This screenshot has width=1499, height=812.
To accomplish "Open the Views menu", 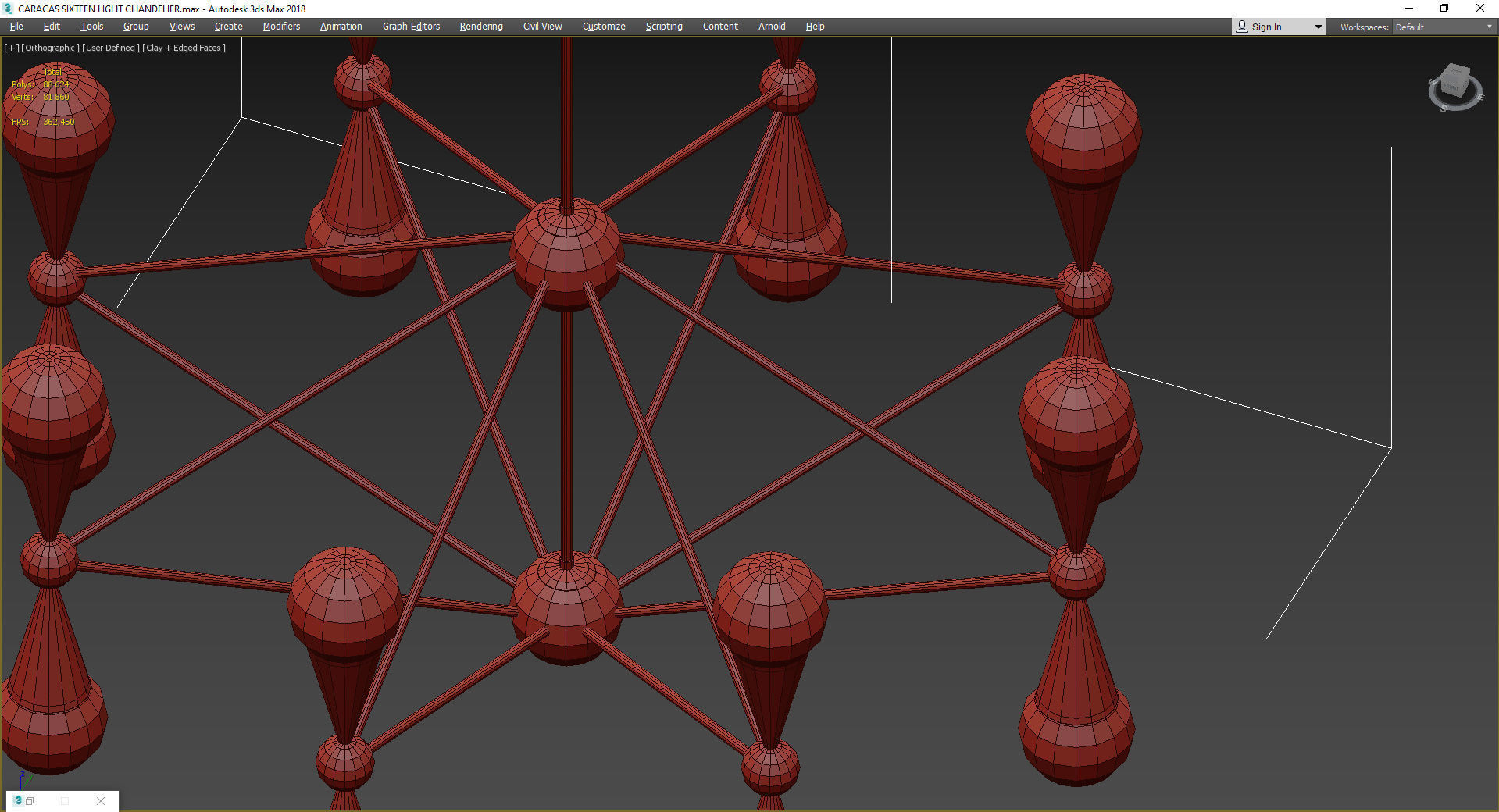I will (182, 27).
